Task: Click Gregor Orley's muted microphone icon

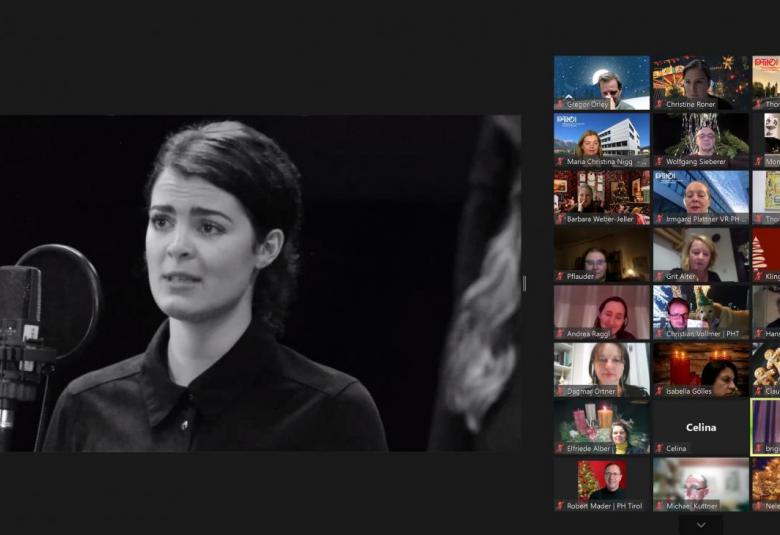Action: click(x=560, y=104)
